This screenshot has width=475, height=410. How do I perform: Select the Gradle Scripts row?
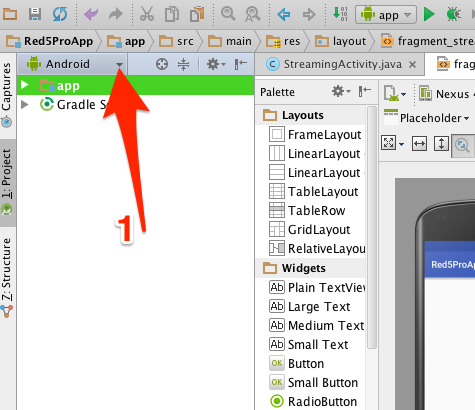click(x=135, y=104)
